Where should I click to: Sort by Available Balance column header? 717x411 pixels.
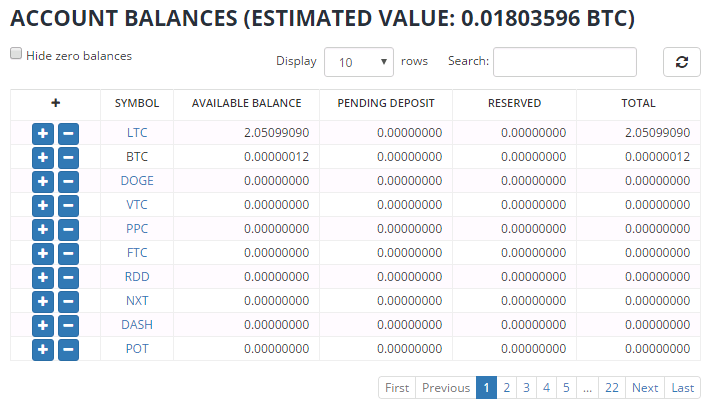(246, 103)
